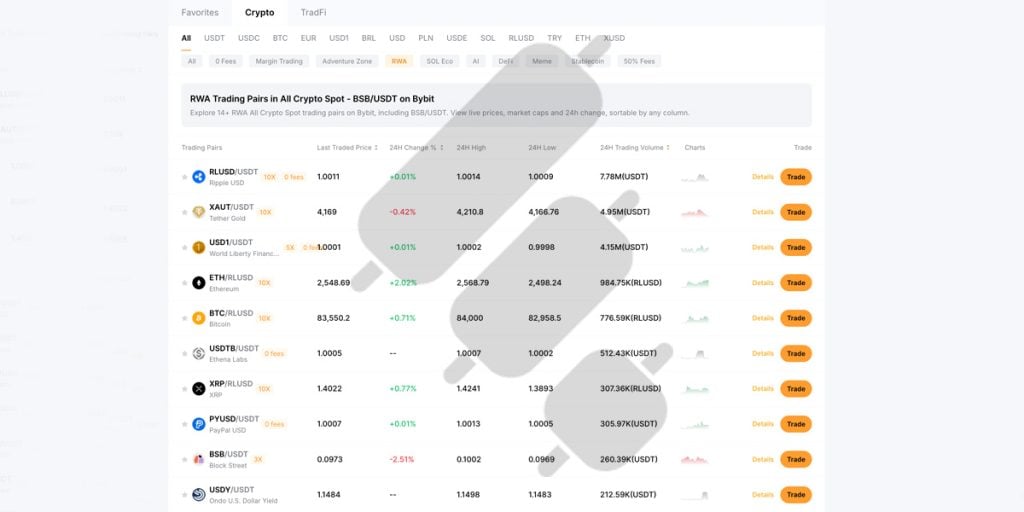Favorite the ETH/RLUSD pair star

pyautogui.click(x=185, y=283)
